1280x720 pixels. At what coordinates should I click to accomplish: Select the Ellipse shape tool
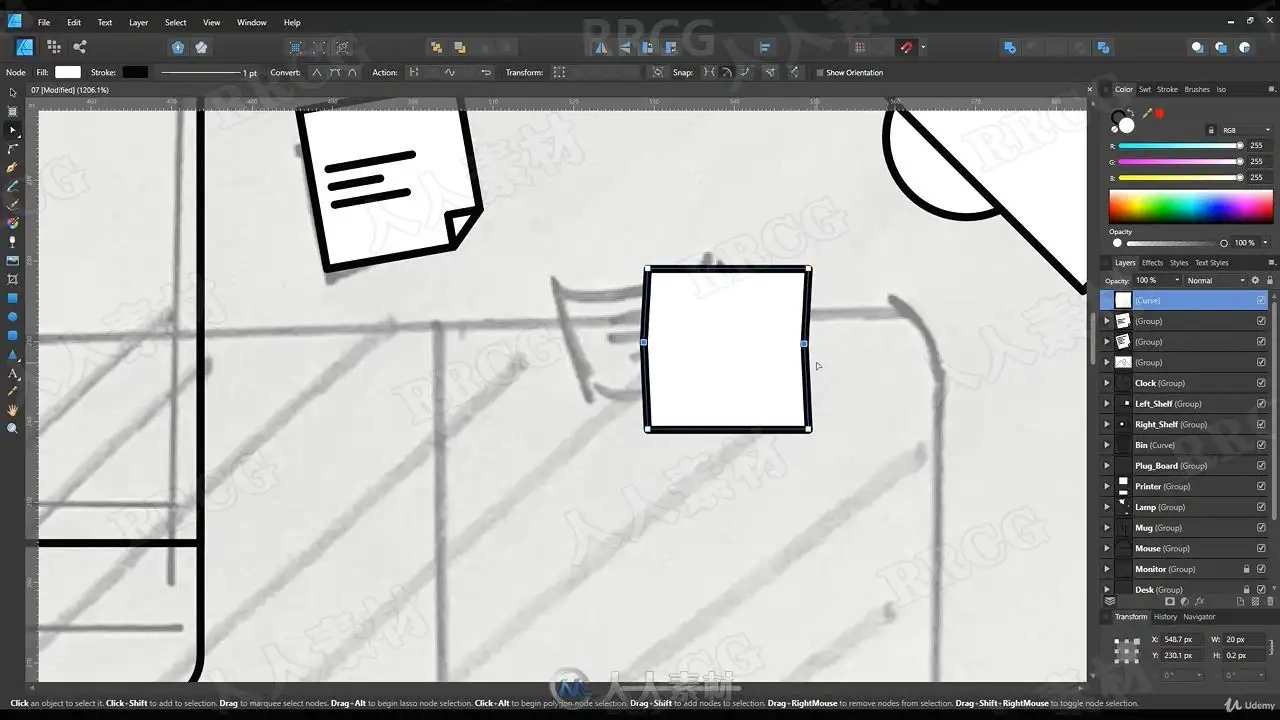tap(12, 317)
